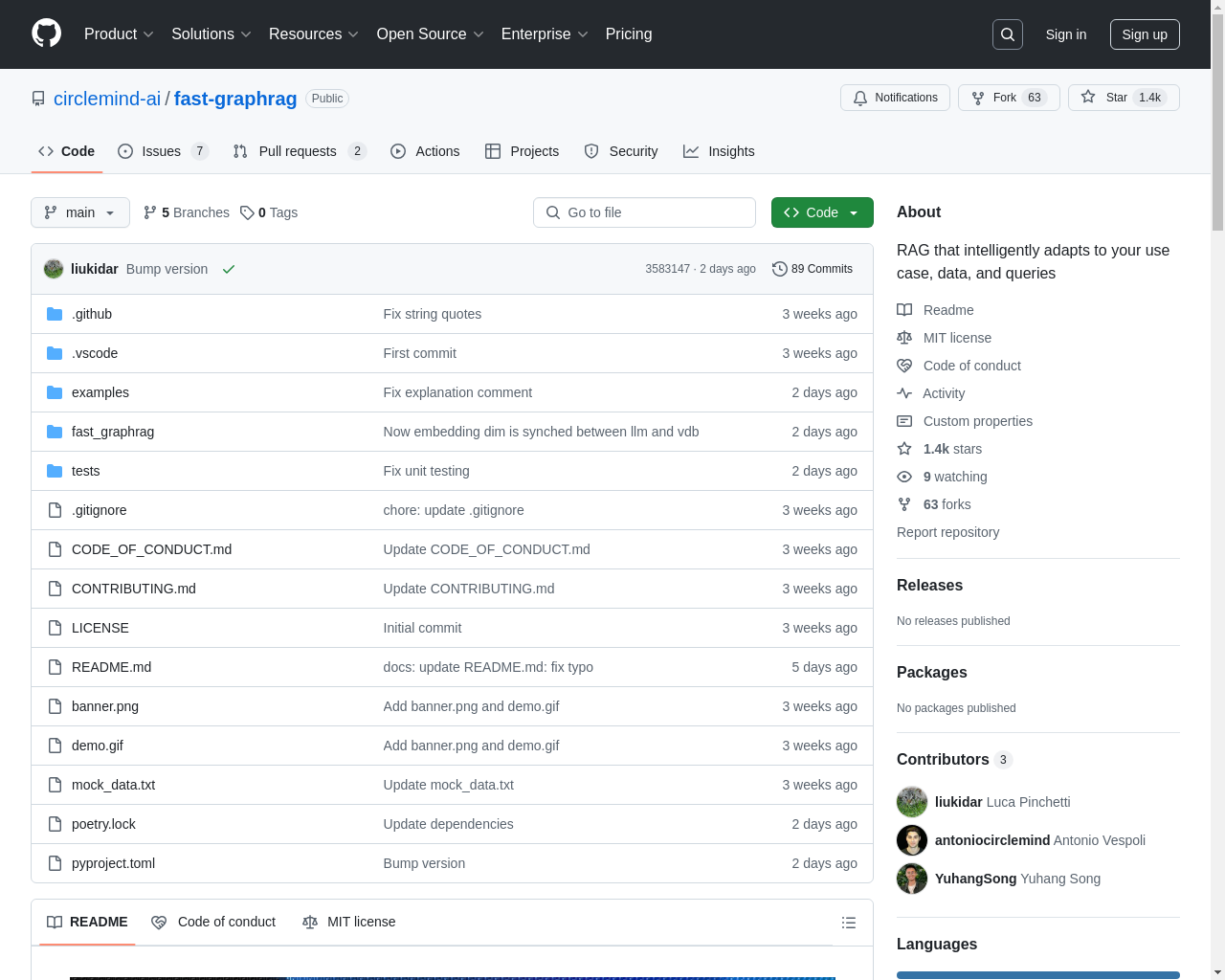This screenshot has width=1225, height=980.
Task: Click the heart icon beside Code of conduct
Action: (x=904, y=366)
